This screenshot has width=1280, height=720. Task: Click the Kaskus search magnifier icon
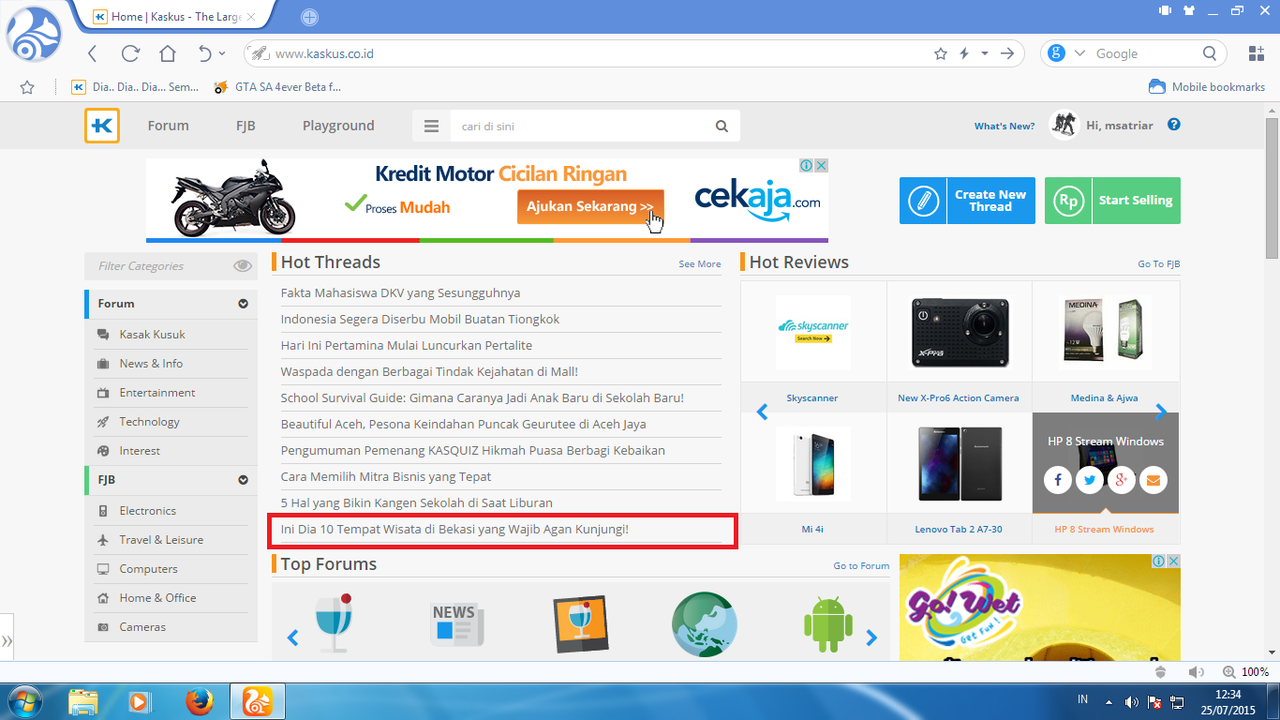(722, 126)
